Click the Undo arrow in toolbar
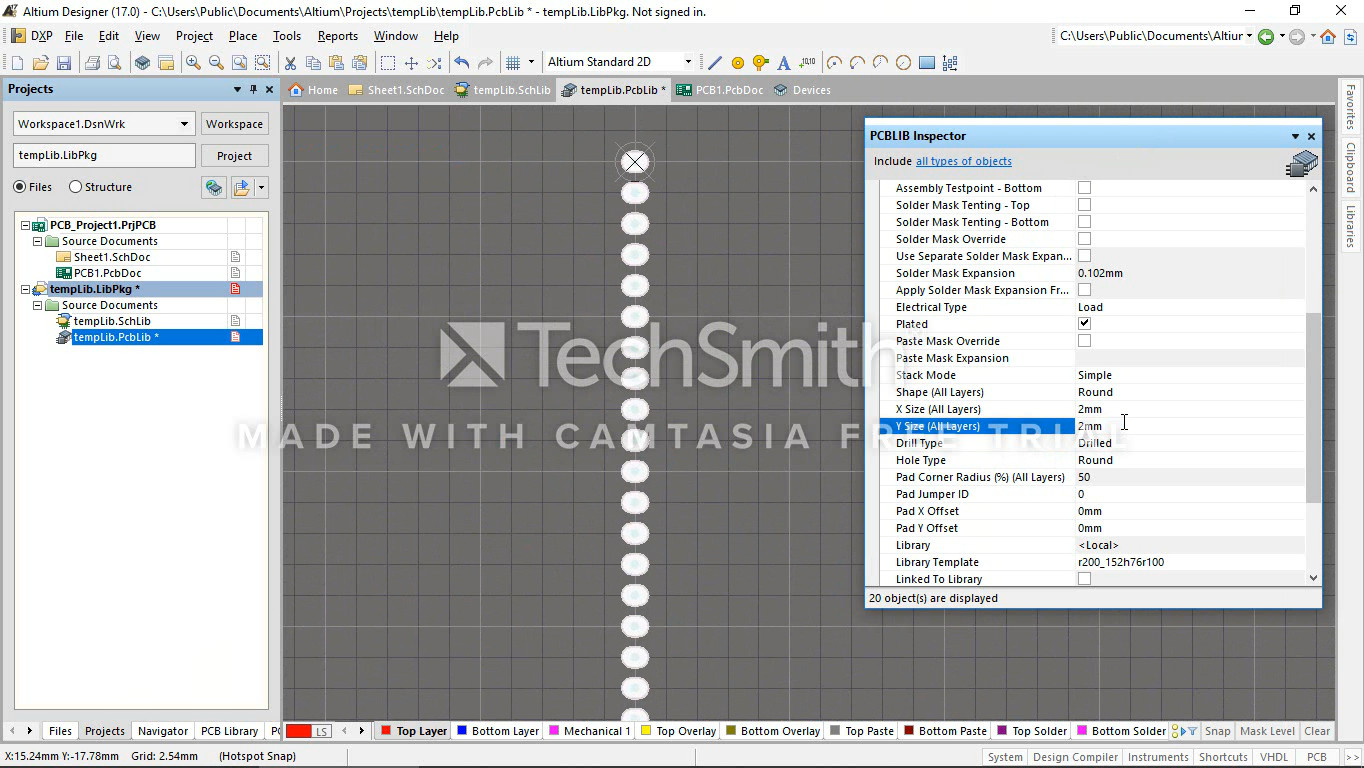 [x=461, y=63]
